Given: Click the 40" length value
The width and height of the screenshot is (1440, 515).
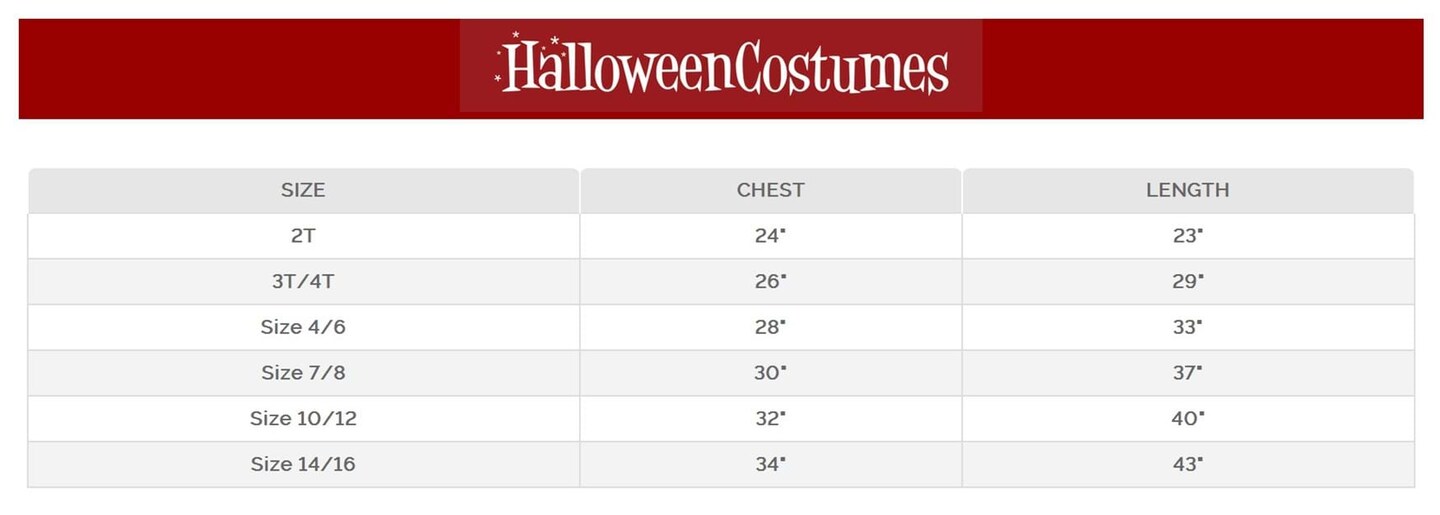Looking at the screenshot, I should (x=1187, y=419).
